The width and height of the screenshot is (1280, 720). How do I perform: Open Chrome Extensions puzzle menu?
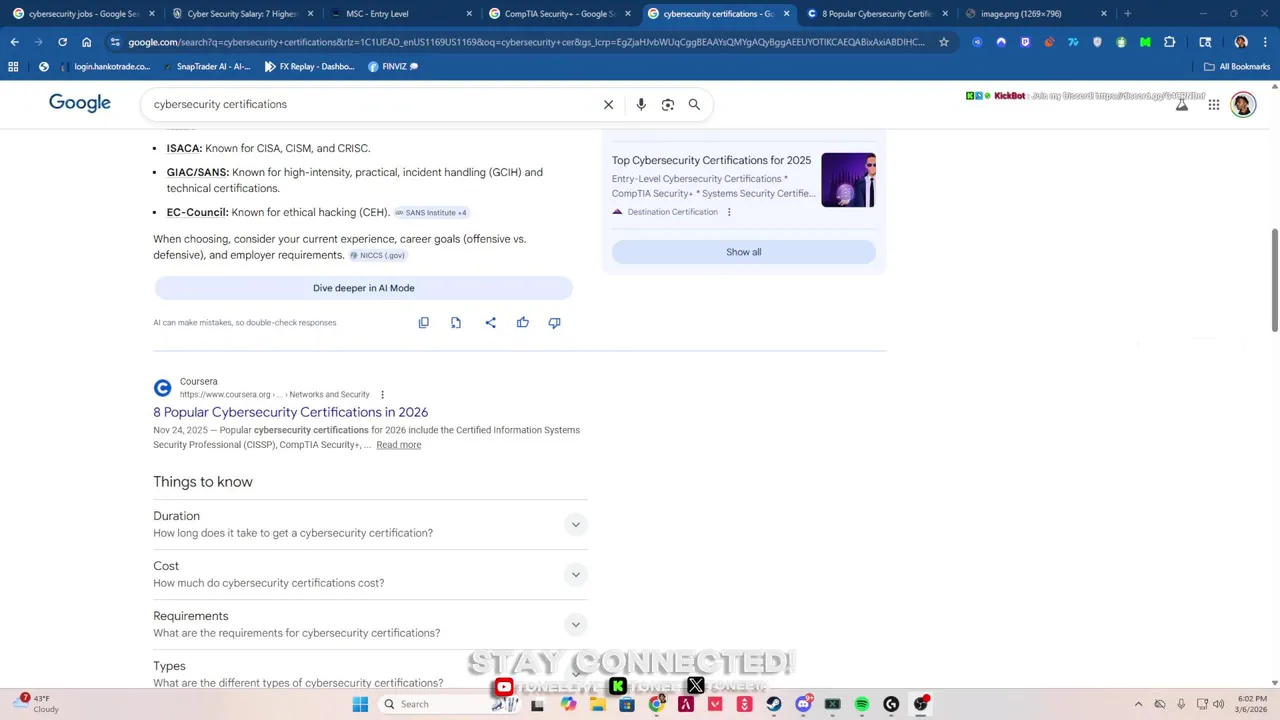click(1169, 42)
